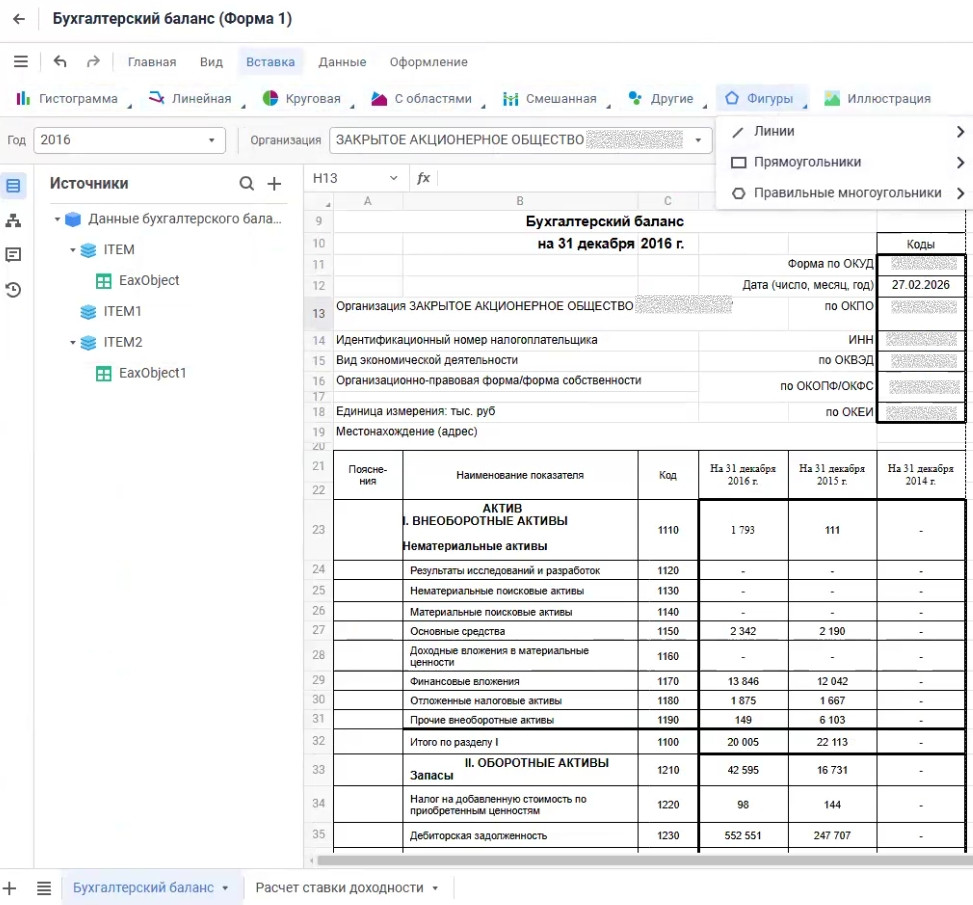Image resolution: width=973 pixels, height=905 pixels.
Task: Collapse the Данные бухгалтерского баланса node
Action: click(x=57, y=219)
